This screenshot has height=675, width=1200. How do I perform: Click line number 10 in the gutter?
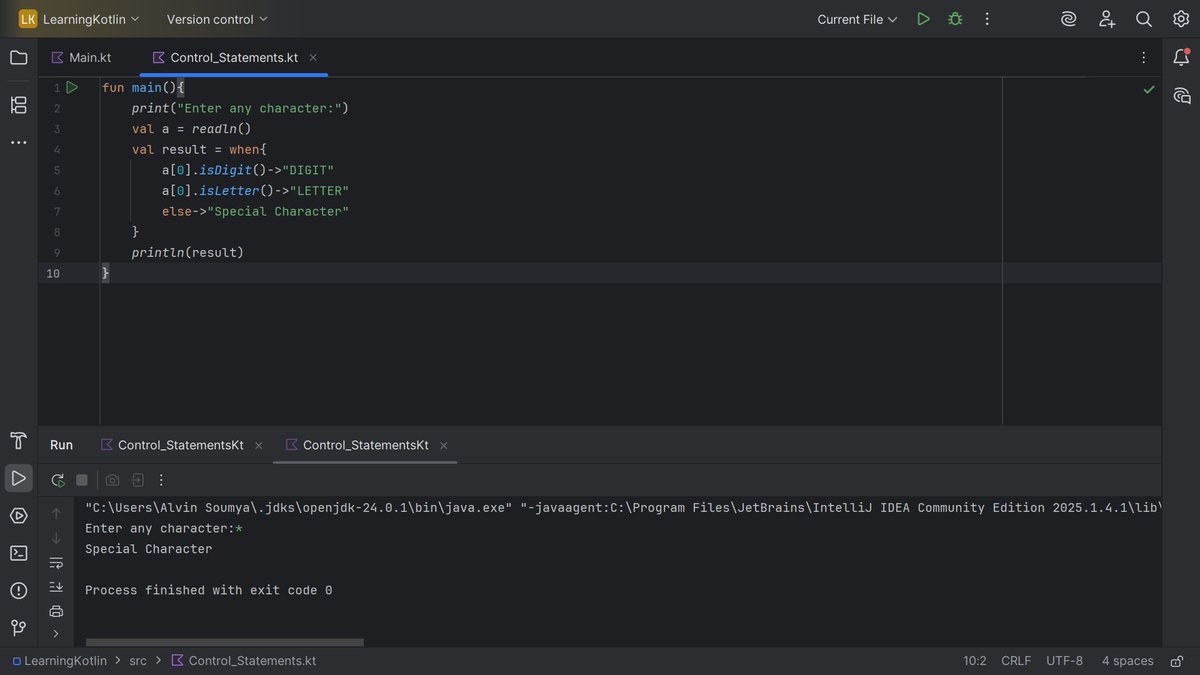tap(53, 273)
